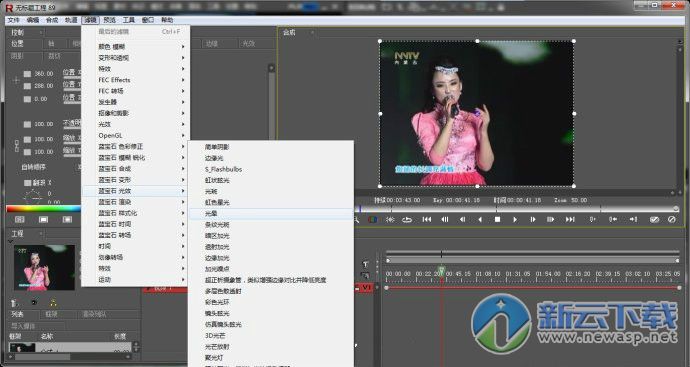This screenshot has width=690, height=367.
Task: Click the circle-slash icon at transport right
Action: pos(672,219)
